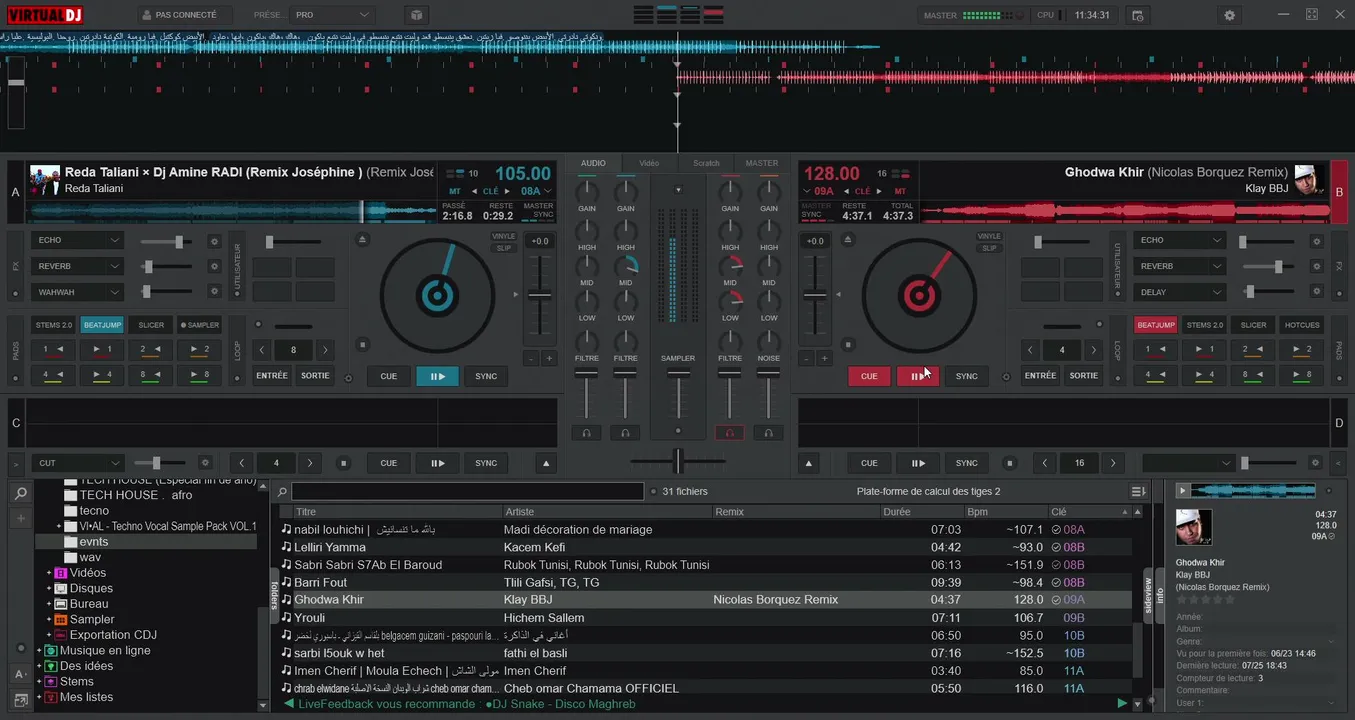Screen dimensions: 1355x720
Task: Open ECHO effect settings gear on deck A
Action: 213,241
